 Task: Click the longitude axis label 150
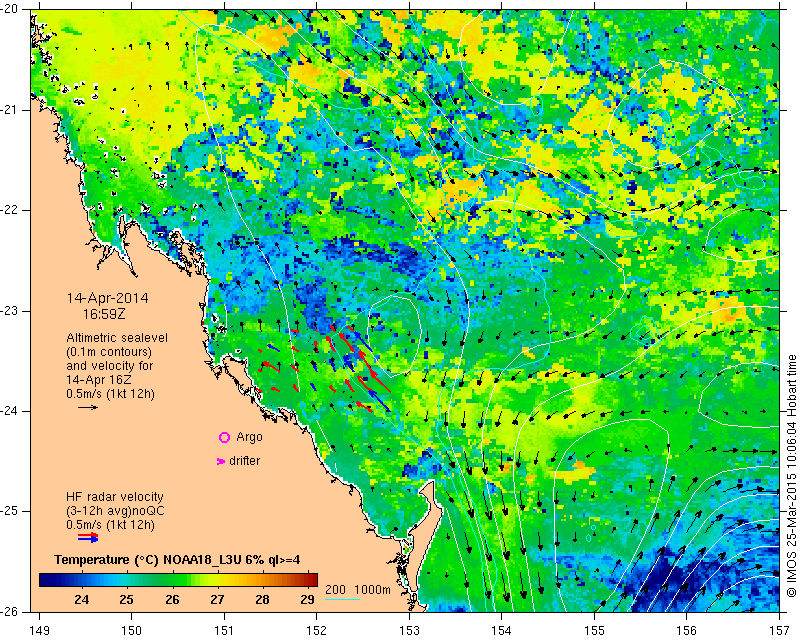point(132,631)
